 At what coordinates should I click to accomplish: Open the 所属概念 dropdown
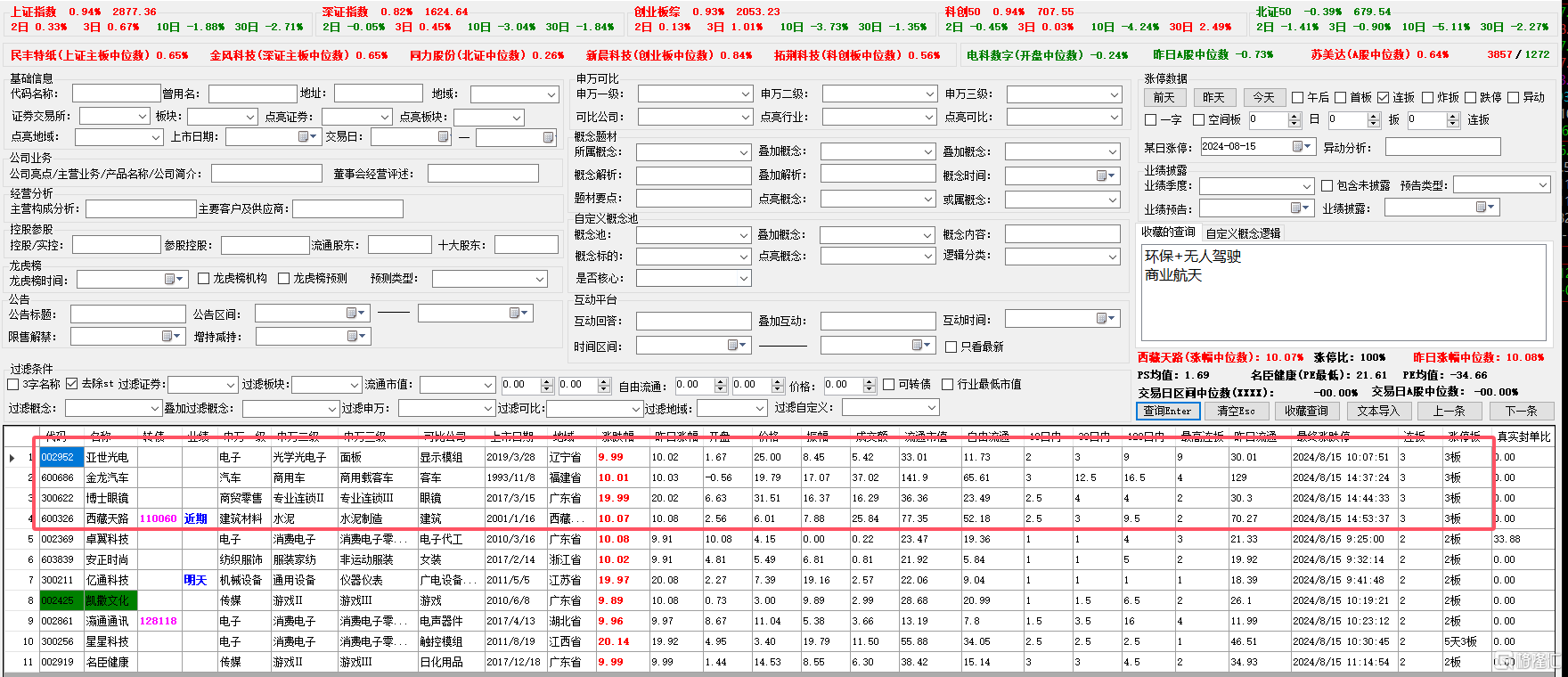(x=744, y=152)
